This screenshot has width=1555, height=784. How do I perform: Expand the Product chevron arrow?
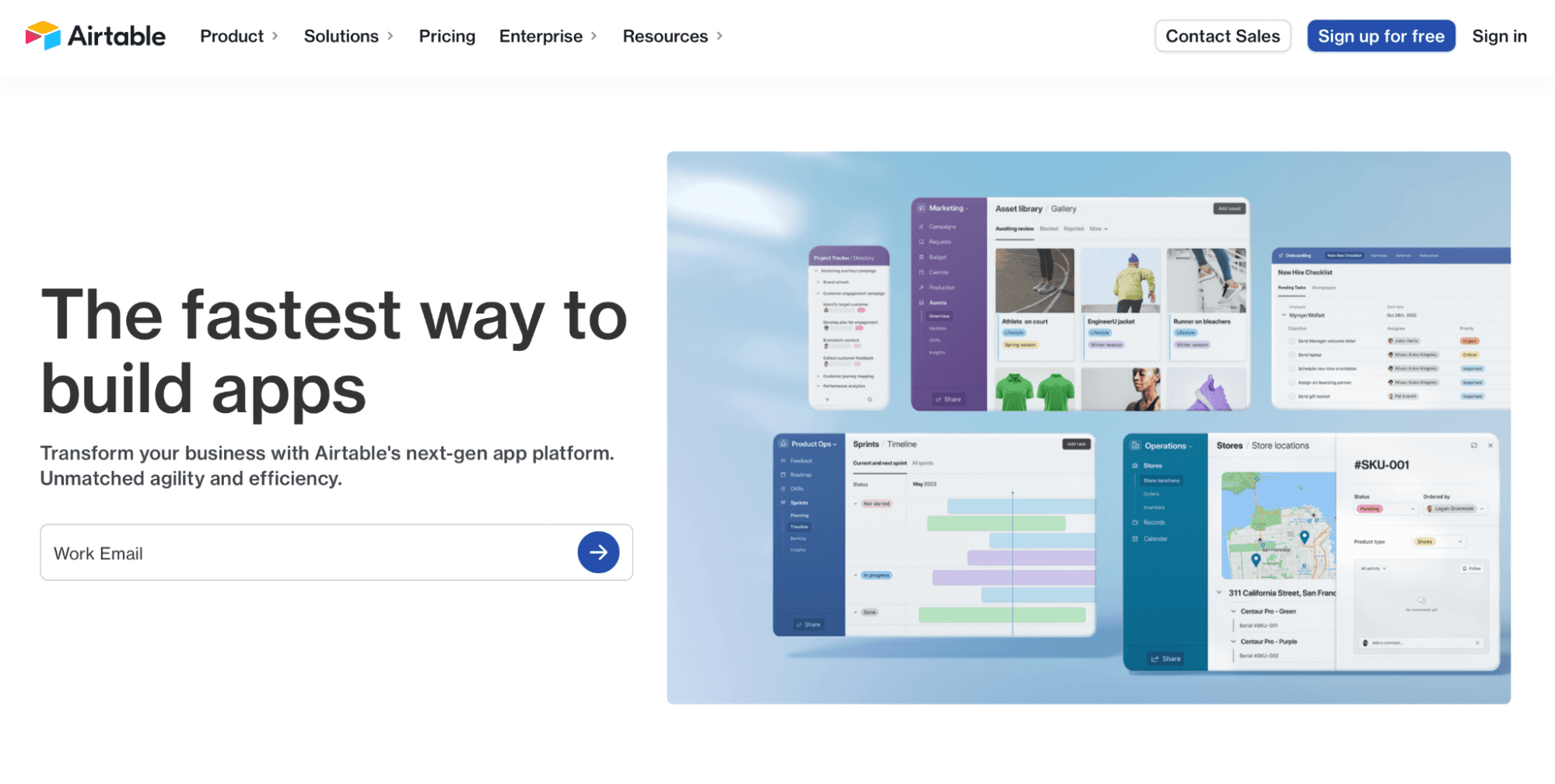(275, 36)
